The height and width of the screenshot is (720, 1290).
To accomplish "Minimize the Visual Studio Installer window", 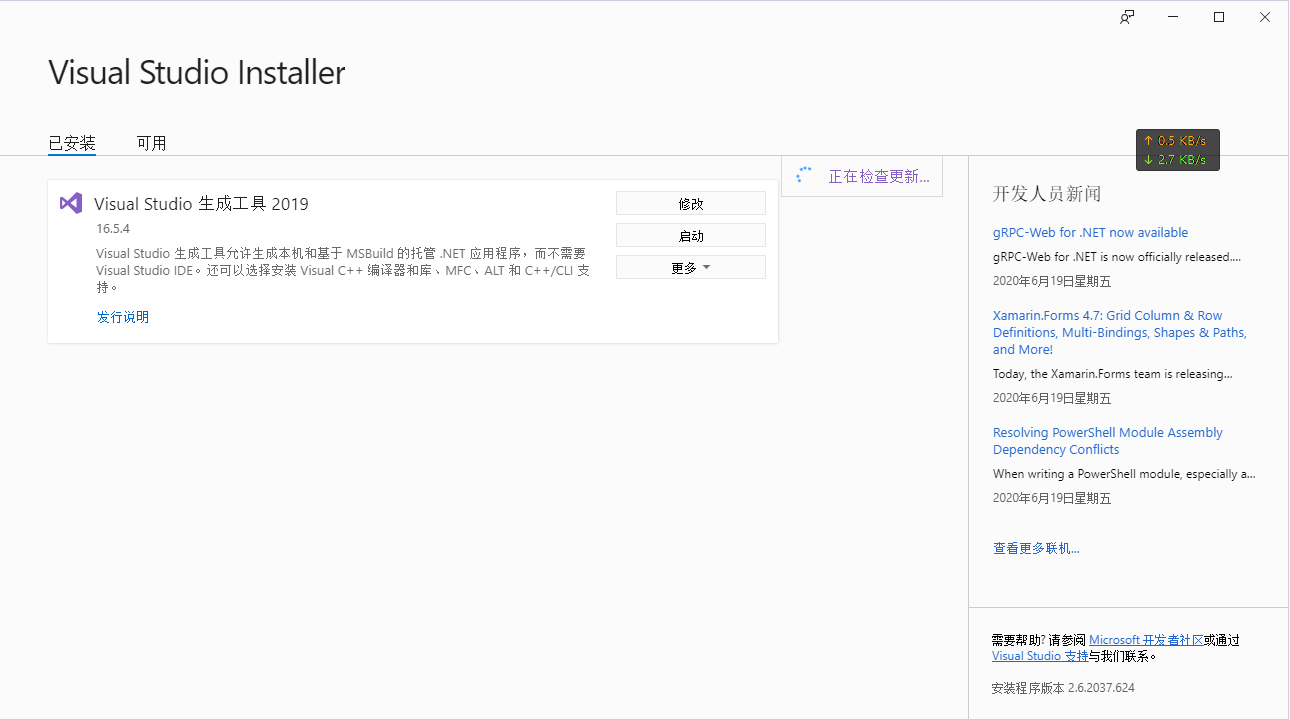I will click(x=1173, y=17).
